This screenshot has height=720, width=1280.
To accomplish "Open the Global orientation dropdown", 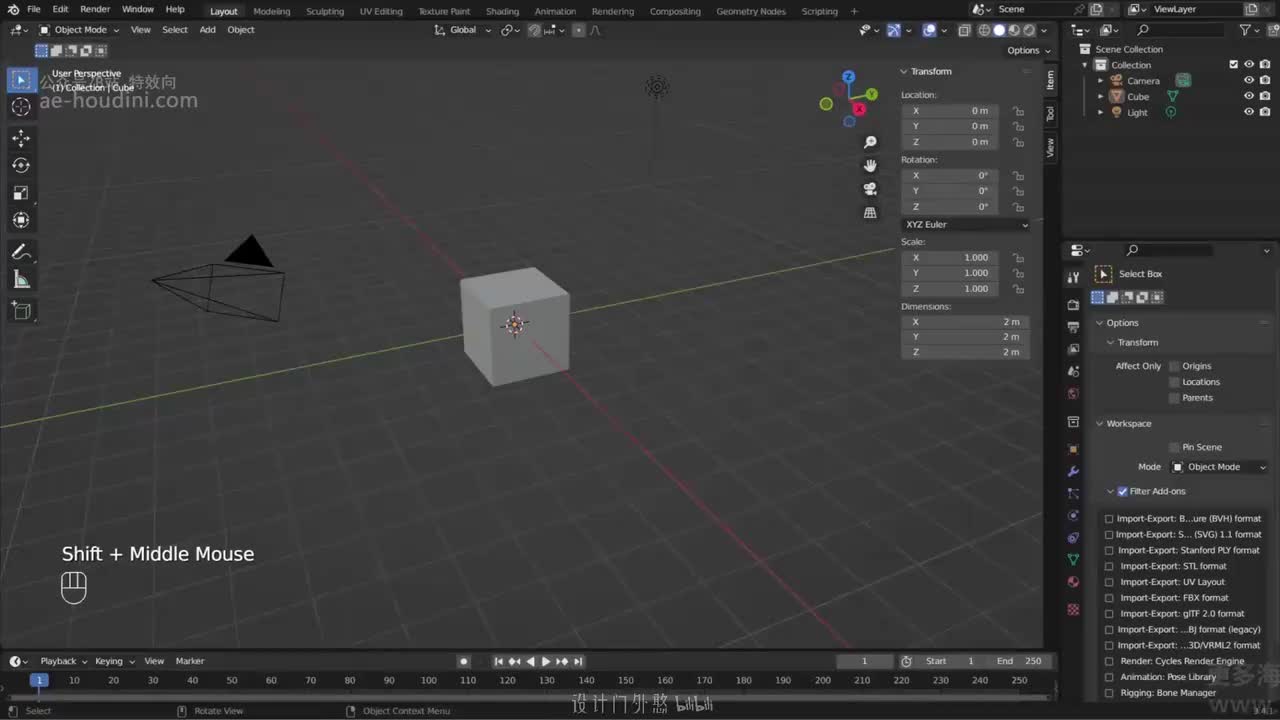I will [464, 30].
